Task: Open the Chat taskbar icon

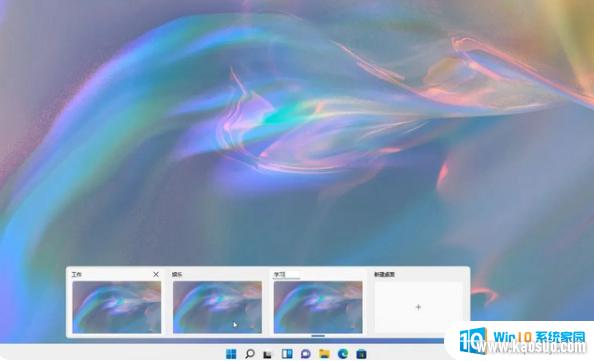Action: 305,354
